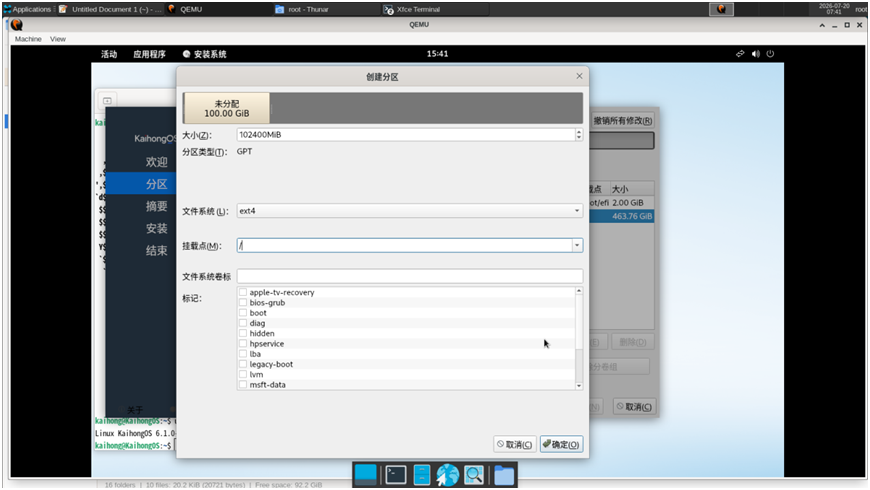Check the boot flag checkbox
Viewport: 870px width, 490px height.
243,312
